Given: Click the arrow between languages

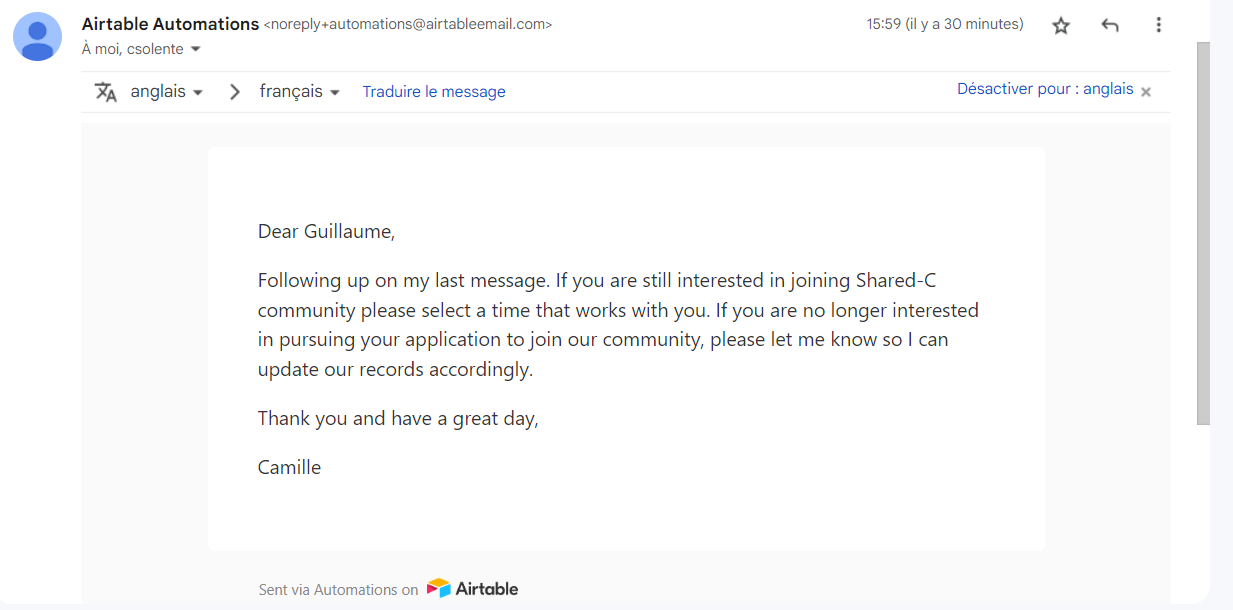Looking at the screenshot, I should click(x=235, y=92).
